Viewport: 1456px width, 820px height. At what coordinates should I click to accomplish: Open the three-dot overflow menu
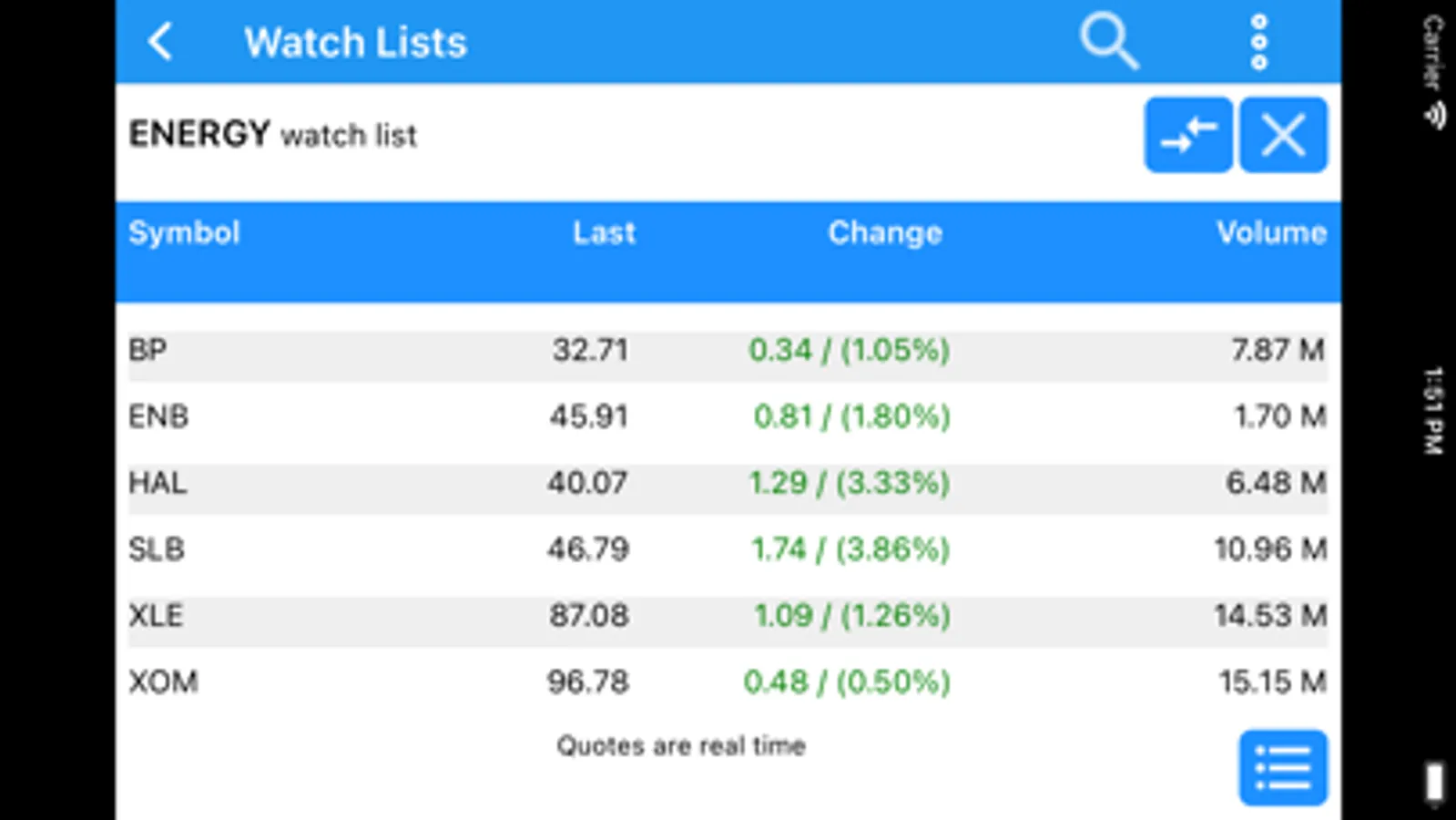(x=1258, y=42)
